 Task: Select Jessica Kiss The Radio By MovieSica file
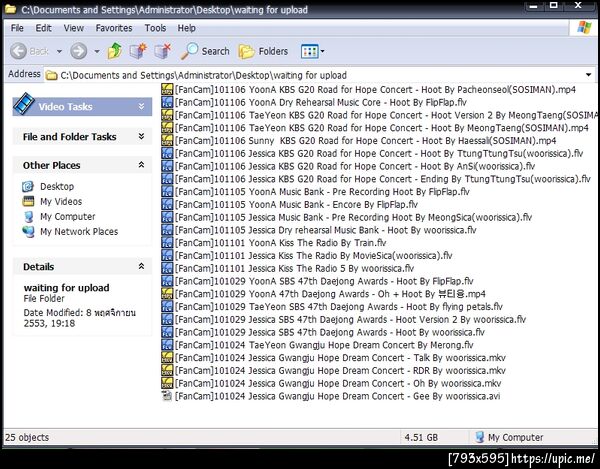click(314, 256)
